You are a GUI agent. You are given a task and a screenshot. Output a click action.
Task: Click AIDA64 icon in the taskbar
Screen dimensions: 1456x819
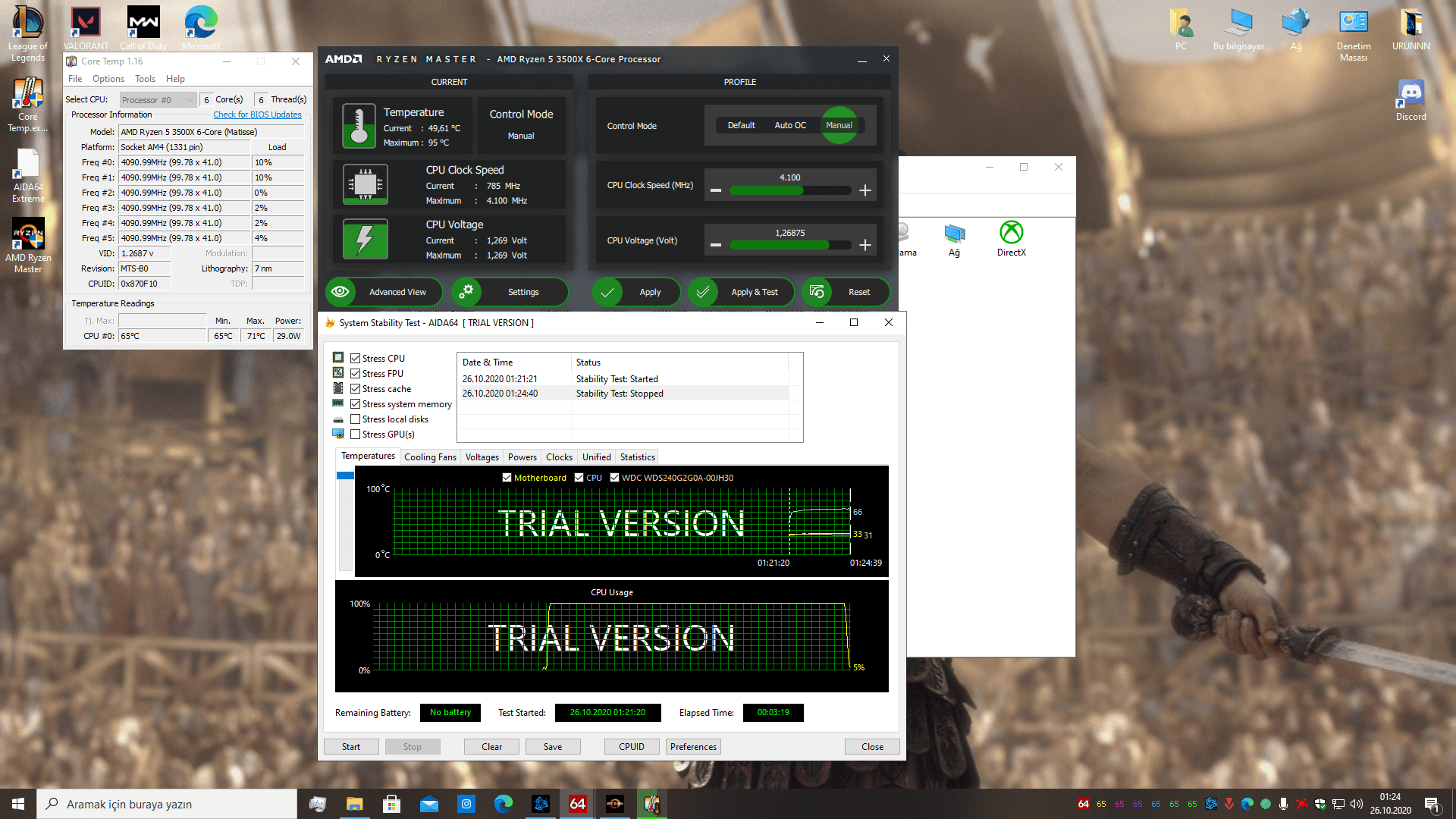click(x=577, y=804)
